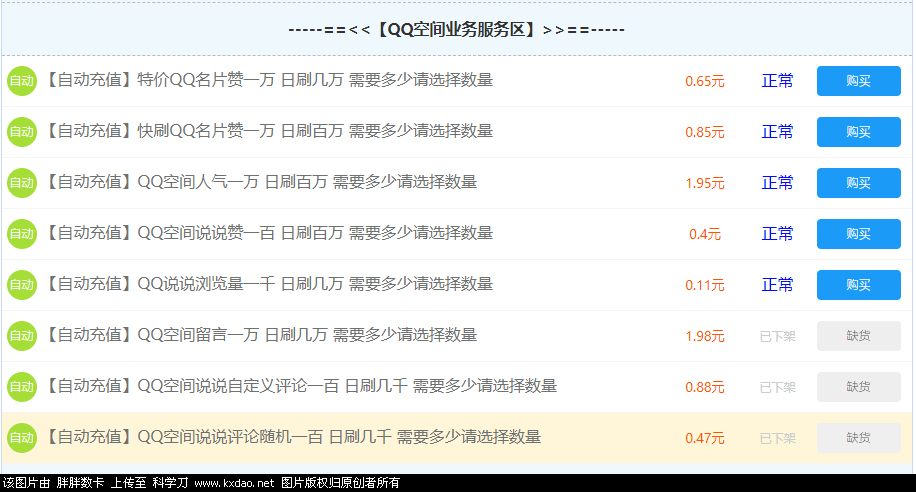Click the 0.11元 price

pos(705,285)
